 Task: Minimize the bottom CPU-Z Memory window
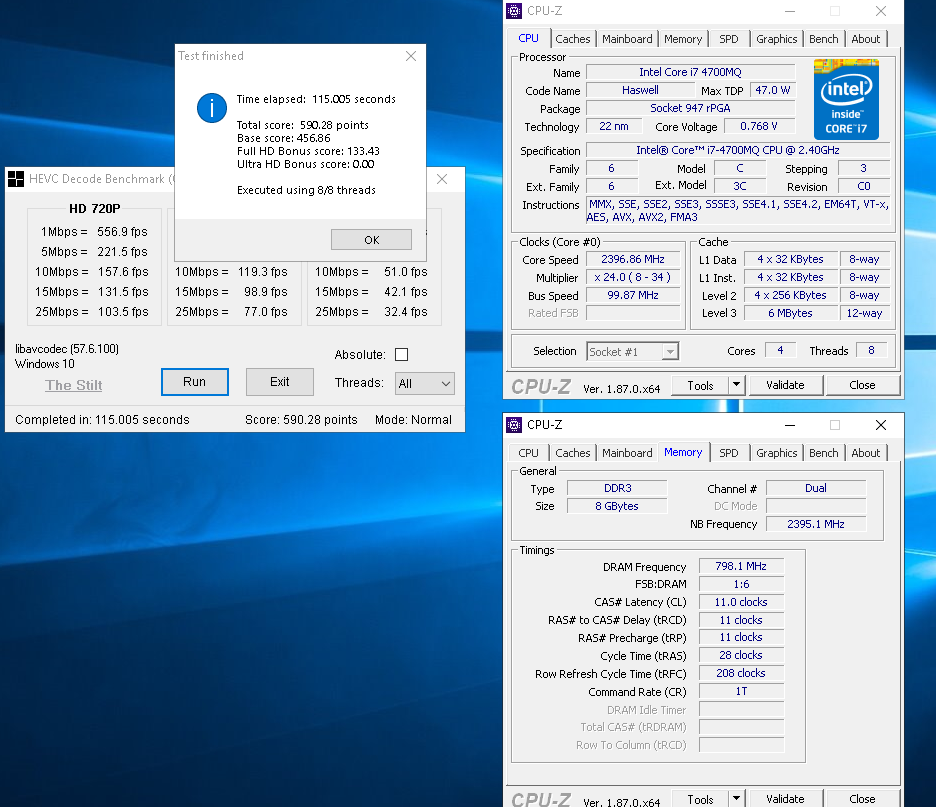[x=790, y=425]
